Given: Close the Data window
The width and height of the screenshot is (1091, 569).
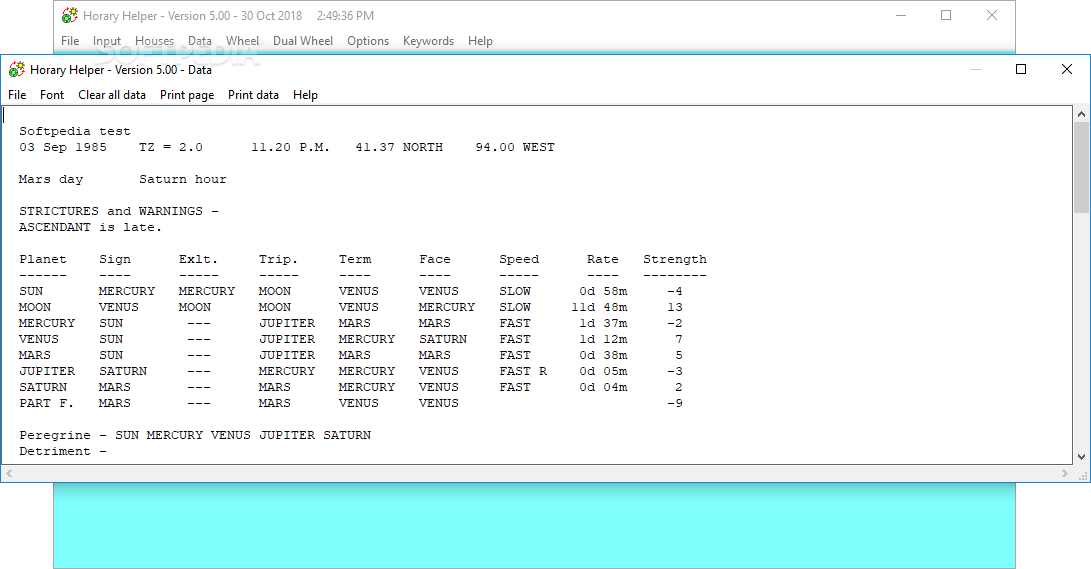Looking at the screenshot, I should pyautogui.click(x=1067, y=69).
